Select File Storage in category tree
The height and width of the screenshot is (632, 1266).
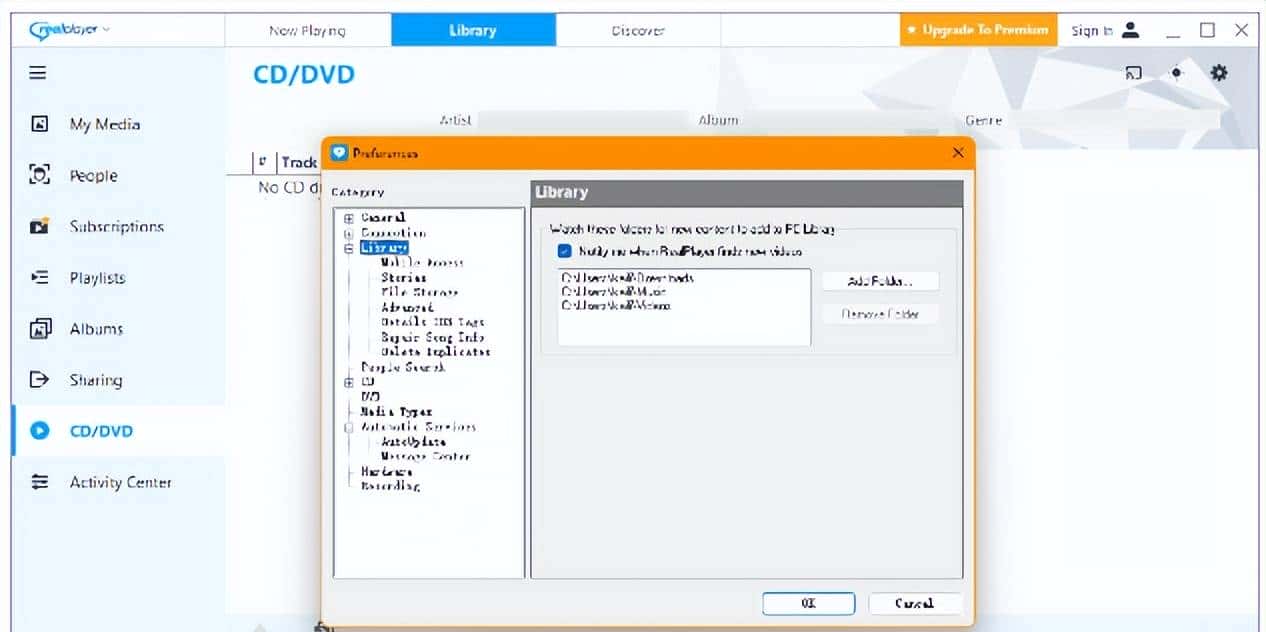[x=419, y=292]
